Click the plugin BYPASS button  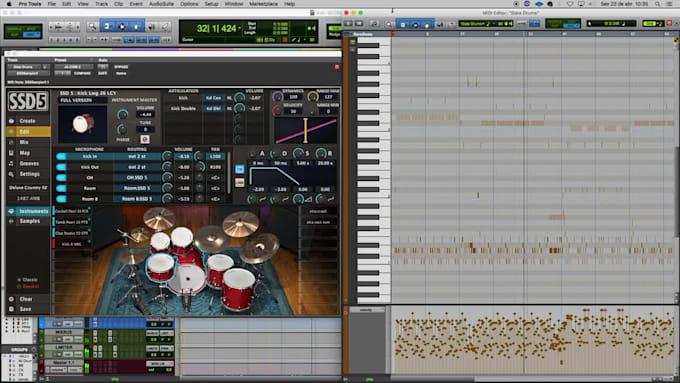click(x=121, y=67)
